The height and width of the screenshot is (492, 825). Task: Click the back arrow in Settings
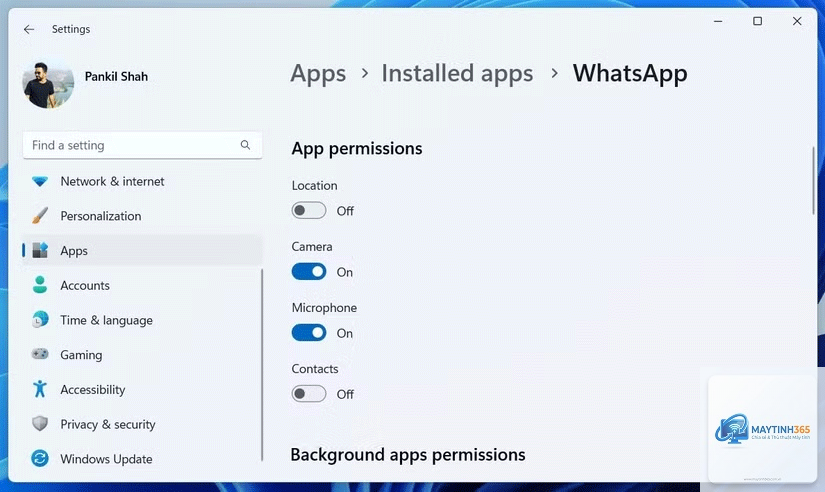tap(29, 29)
